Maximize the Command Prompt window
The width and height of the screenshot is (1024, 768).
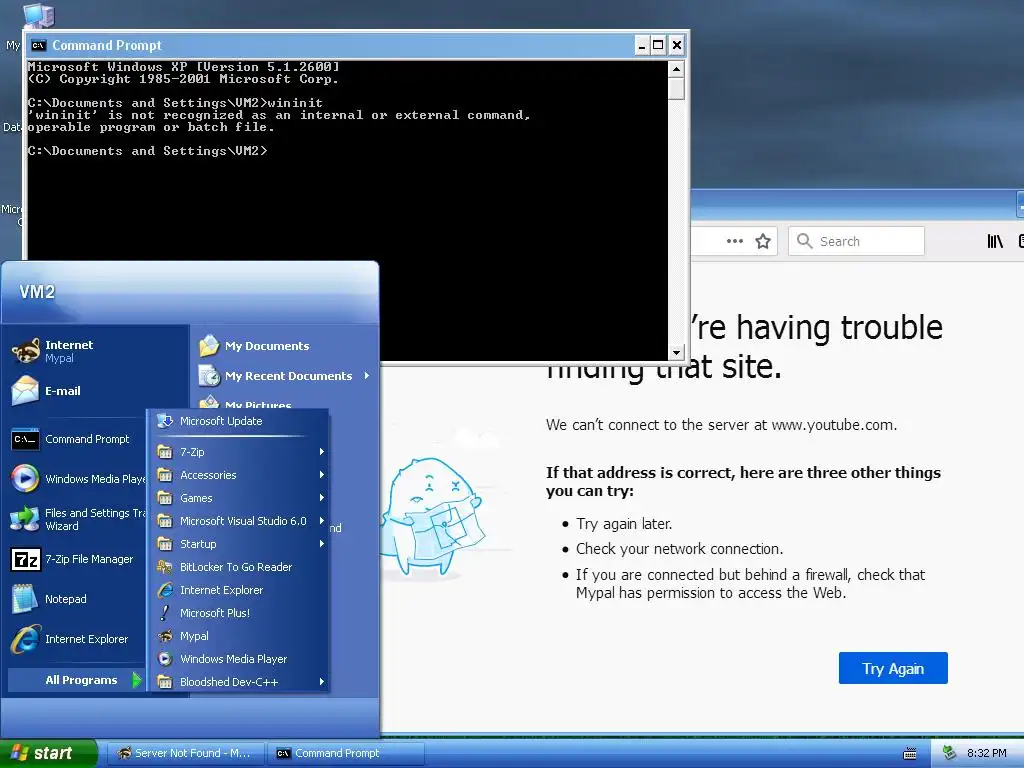point(658,45)
